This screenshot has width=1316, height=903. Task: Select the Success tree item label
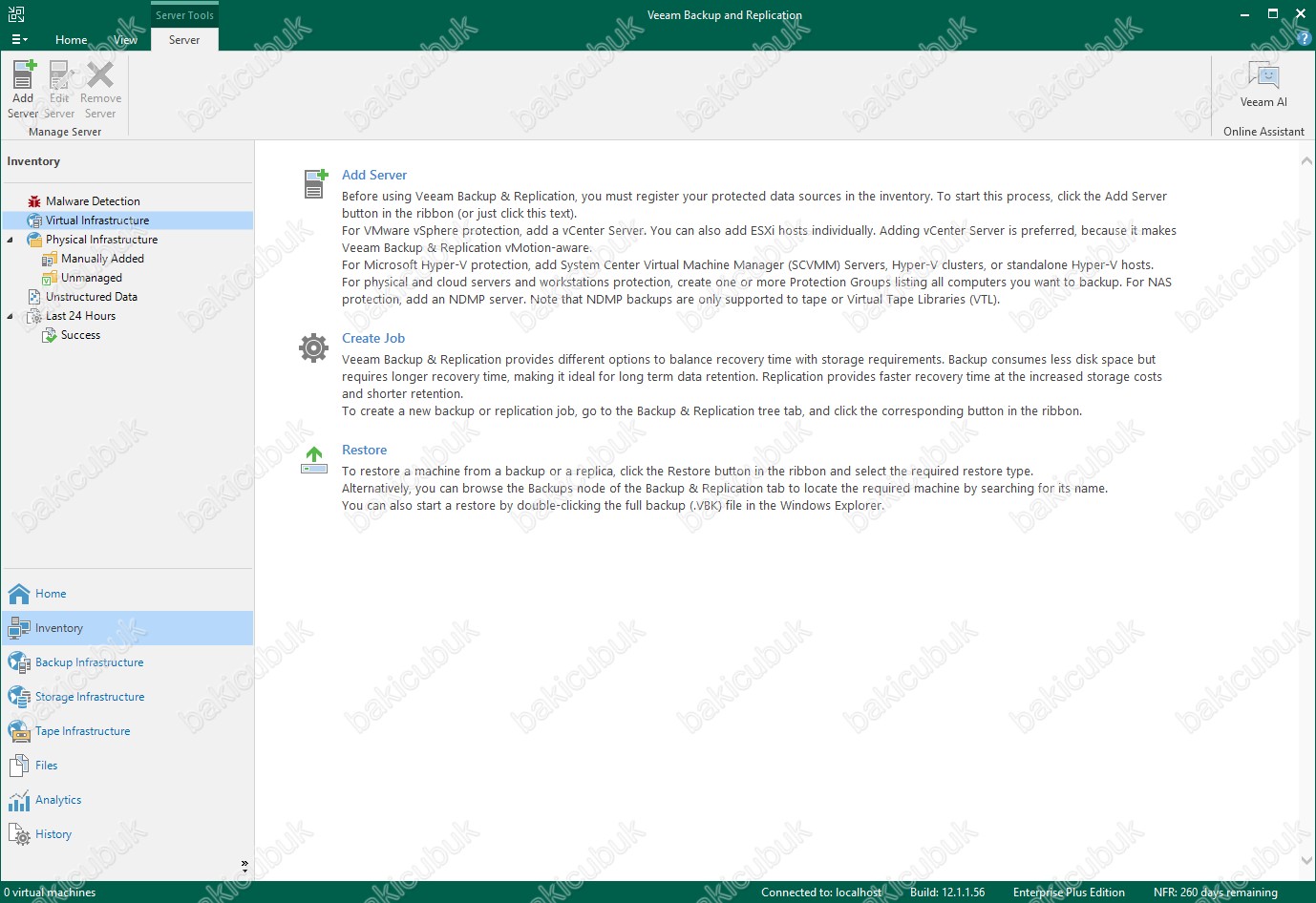click(x=80, y=335)
